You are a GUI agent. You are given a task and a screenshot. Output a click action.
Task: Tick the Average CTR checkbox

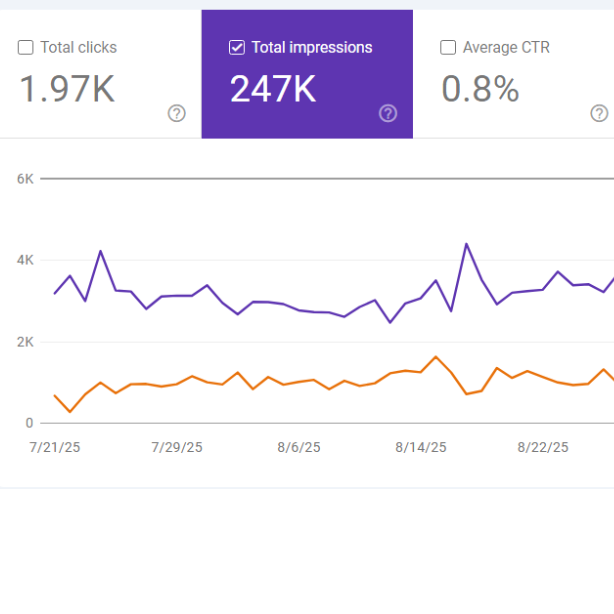(x=448, y=47)
